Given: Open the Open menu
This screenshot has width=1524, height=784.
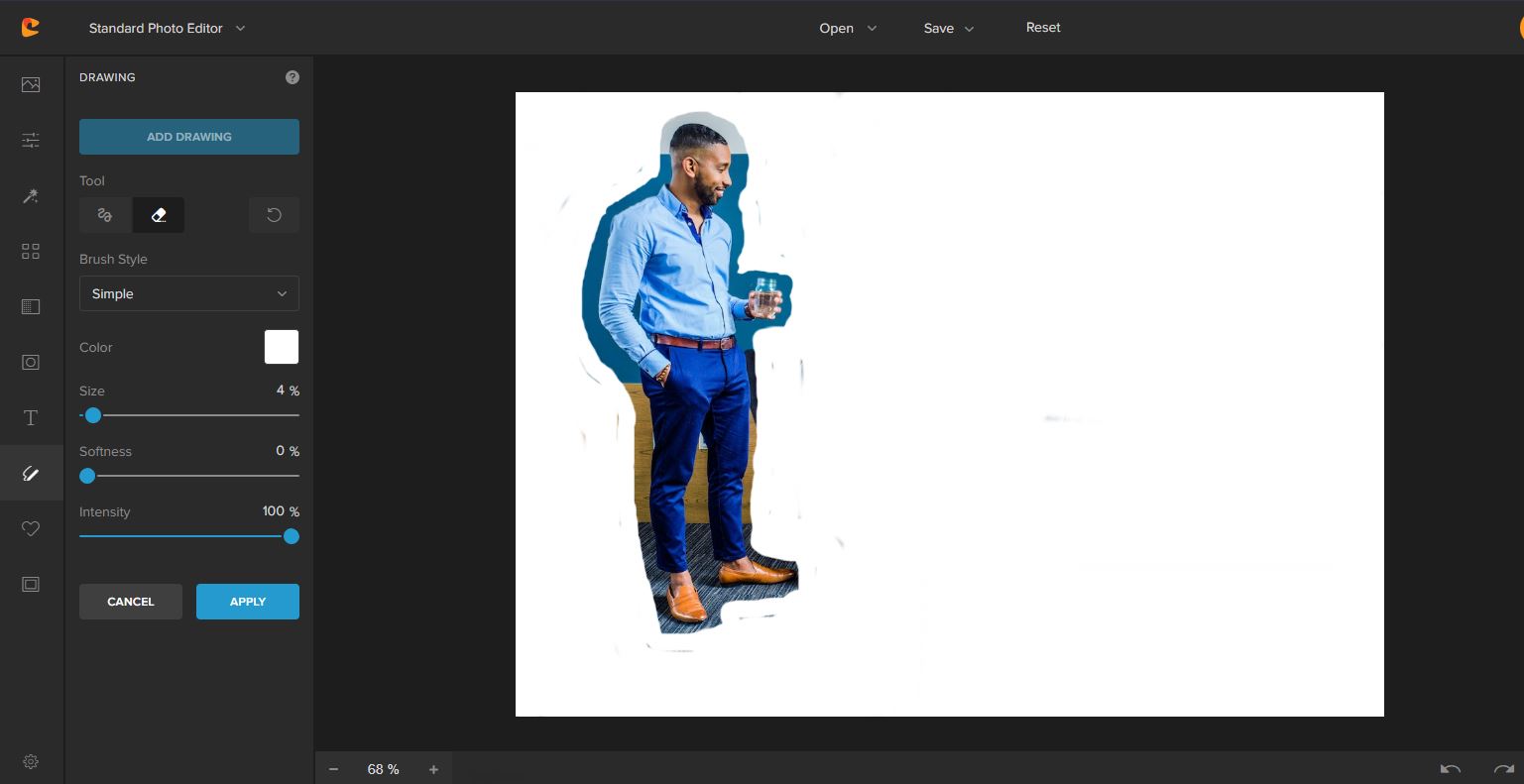Looking at the screenshot, I should tap(847, 29).
